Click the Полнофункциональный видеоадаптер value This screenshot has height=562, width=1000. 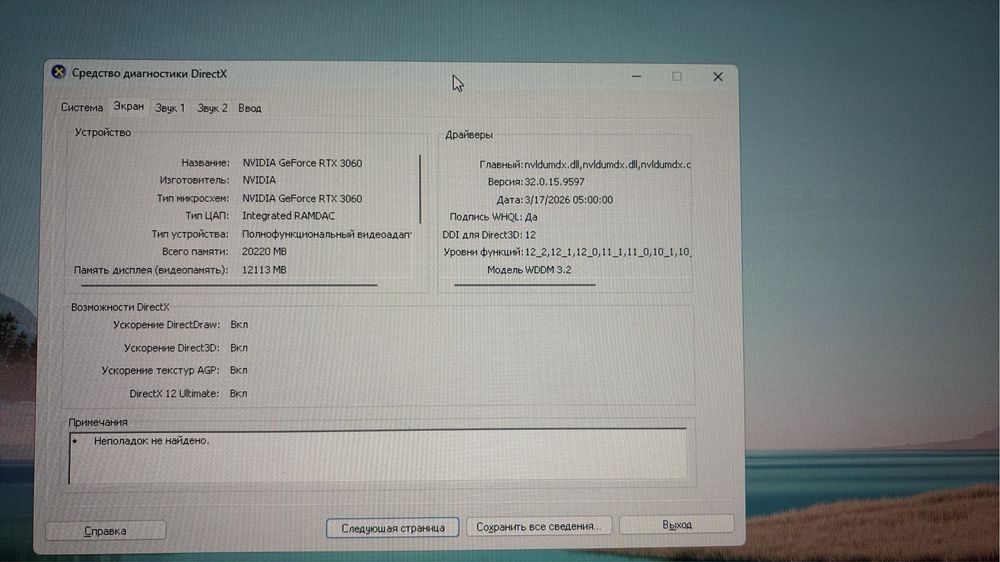[327, 234]
